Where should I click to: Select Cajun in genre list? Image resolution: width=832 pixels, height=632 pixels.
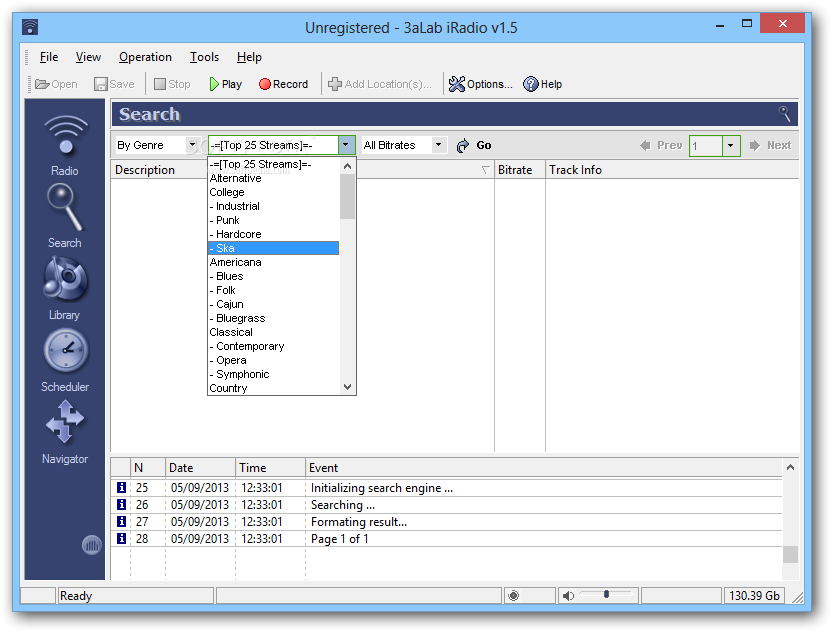pyautogui.click(x=273, y=304)
